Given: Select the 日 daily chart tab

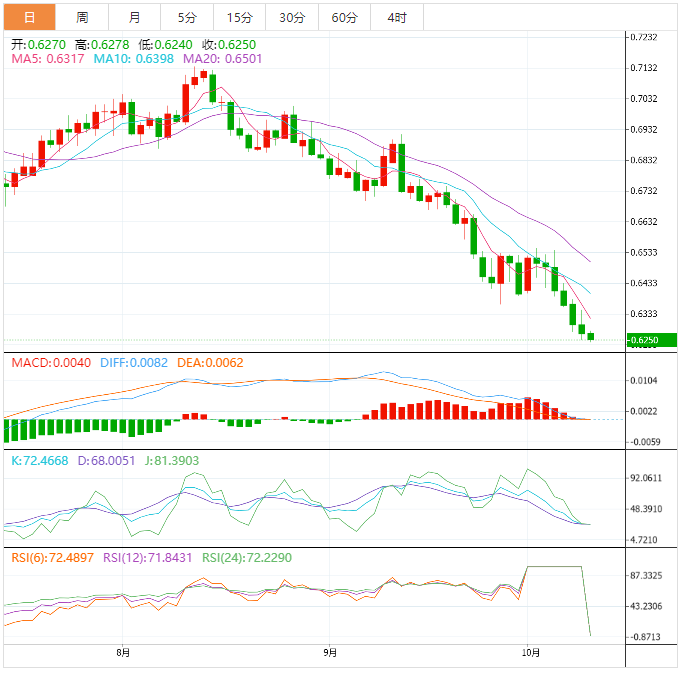Looking at the screenshot, I should point(29,17).
